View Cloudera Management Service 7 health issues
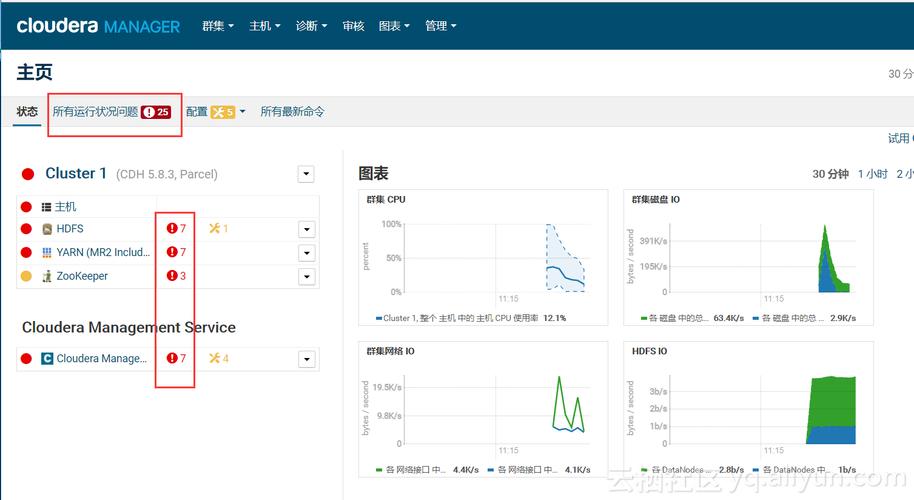The width and height of the screenshot is (914, 500). click(176, 358)
